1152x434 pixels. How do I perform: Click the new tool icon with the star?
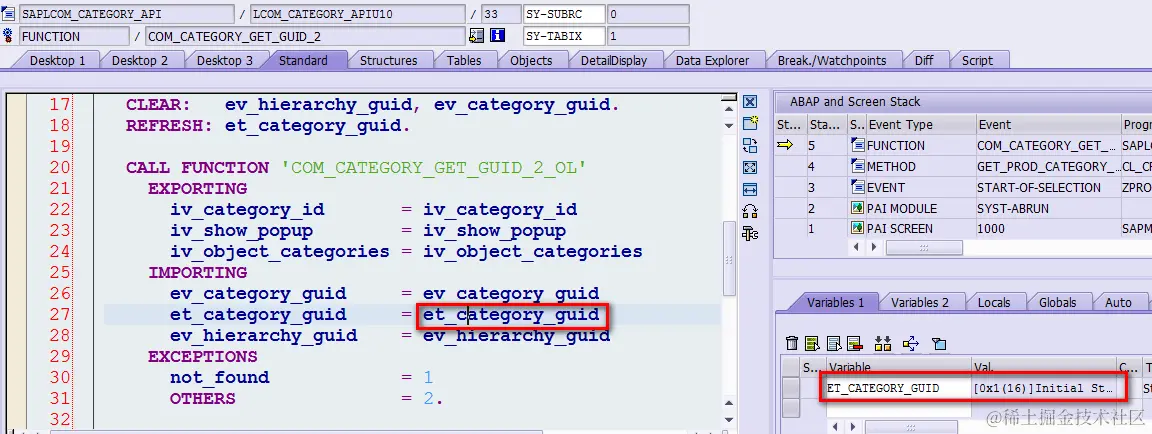pos(750,123)
